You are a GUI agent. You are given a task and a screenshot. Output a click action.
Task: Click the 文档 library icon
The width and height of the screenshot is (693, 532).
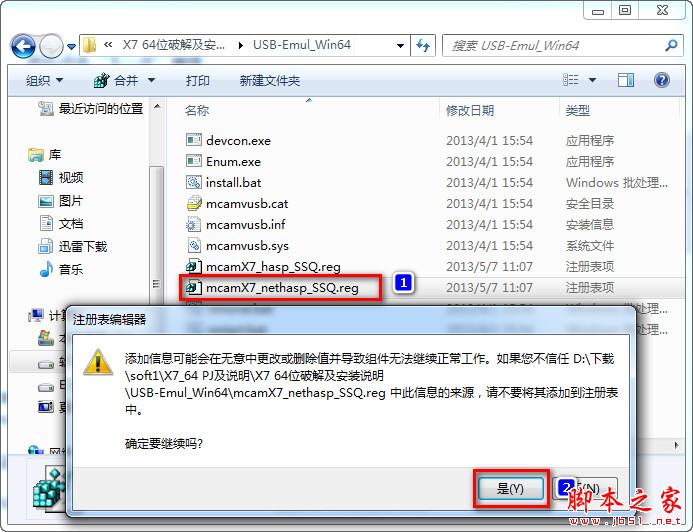pos(46,223)
